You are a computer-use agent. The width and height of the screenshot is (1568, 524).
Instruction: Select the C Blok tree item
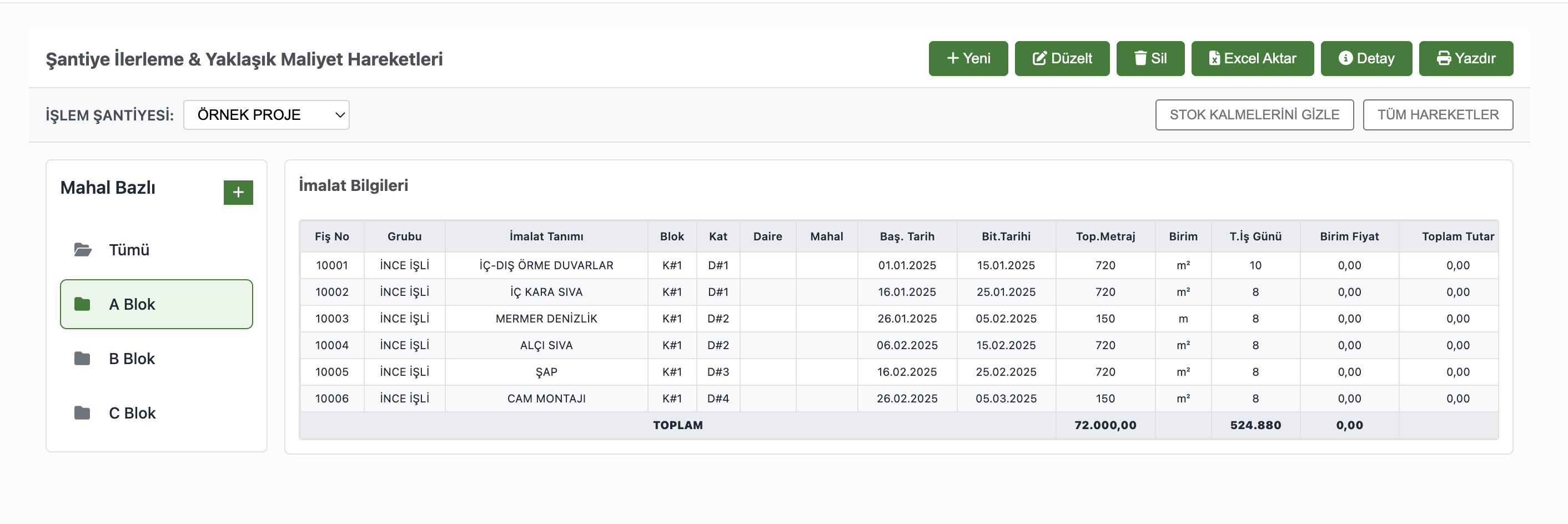point(132,413)
